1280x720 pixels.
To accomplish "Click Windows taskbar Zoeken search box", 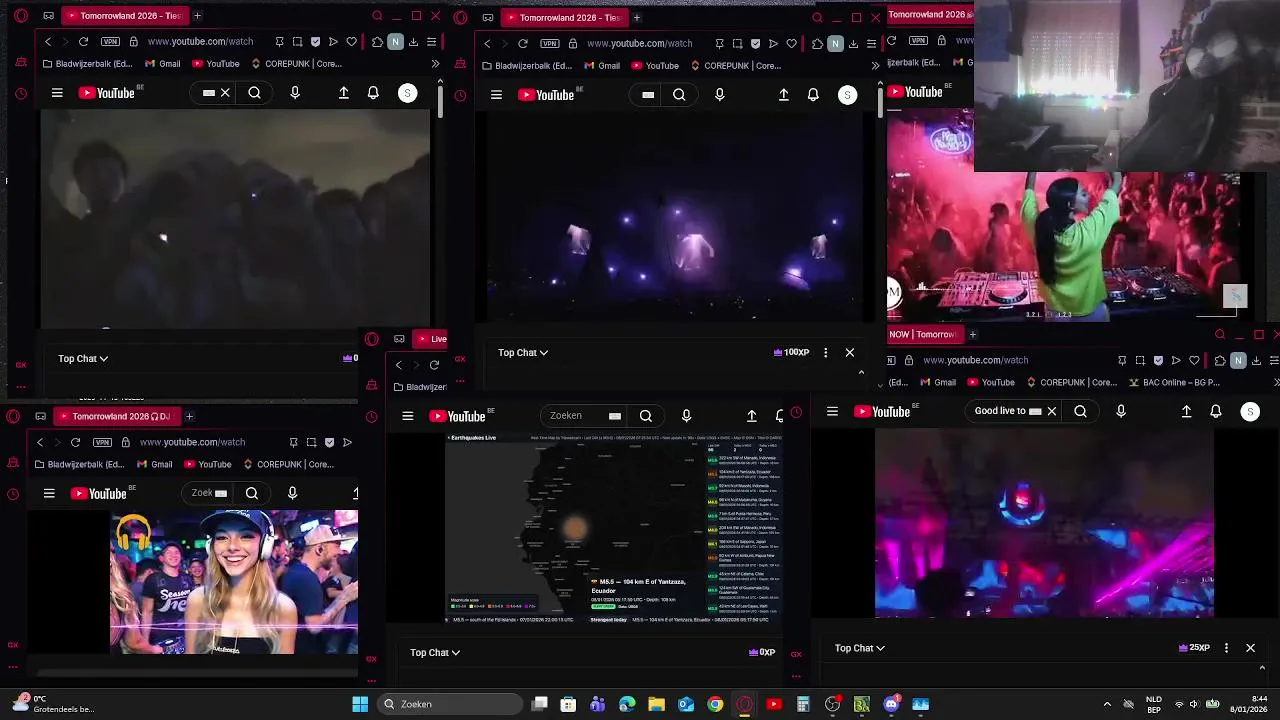I will pos(450,704).
